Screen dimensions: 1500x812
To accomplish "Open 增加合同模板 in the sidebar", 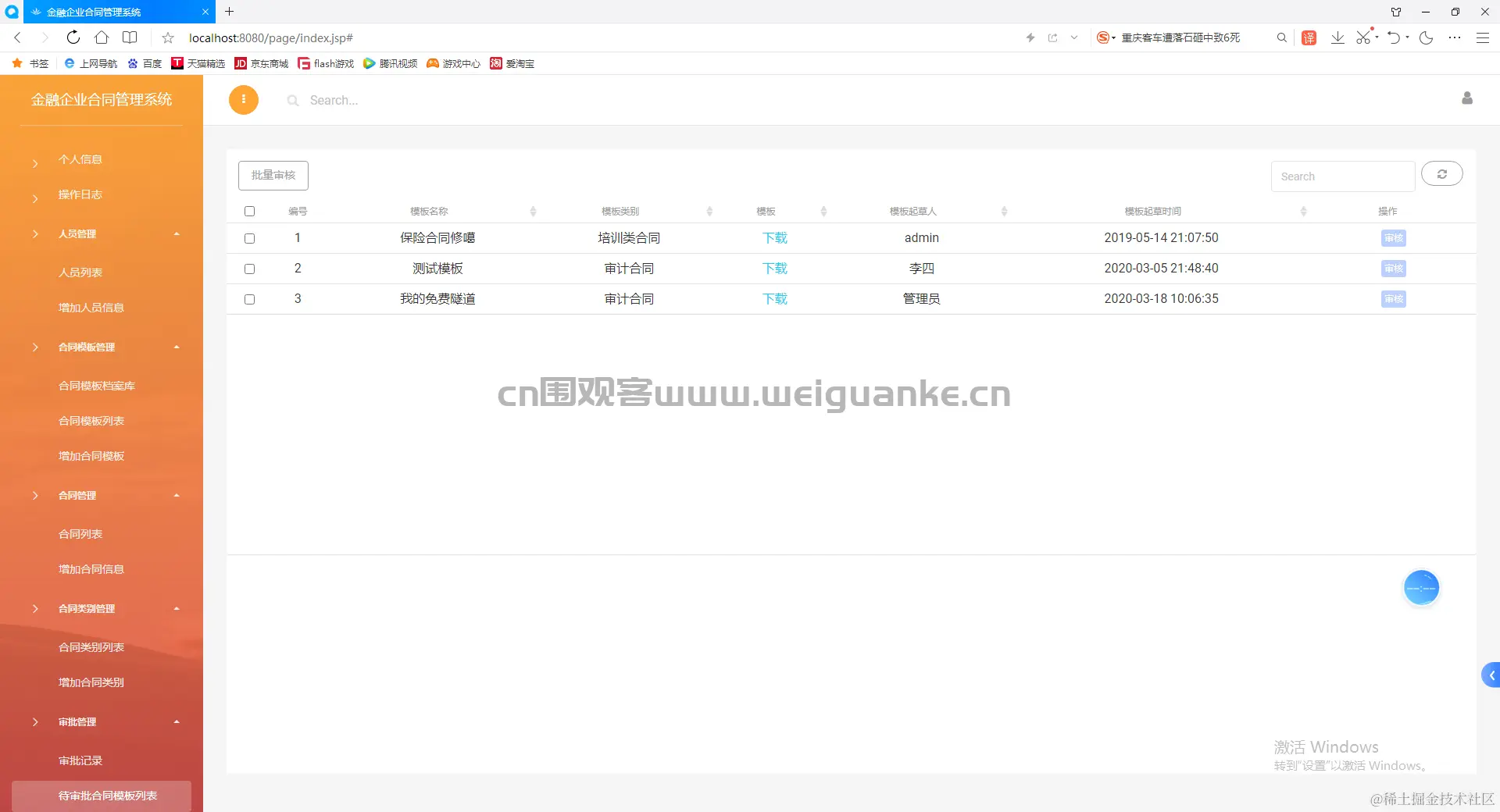I will point(91,456).
